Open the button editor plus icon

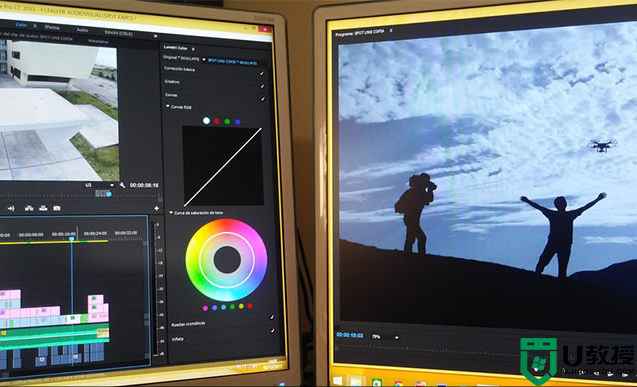click(x=156, y=208)
